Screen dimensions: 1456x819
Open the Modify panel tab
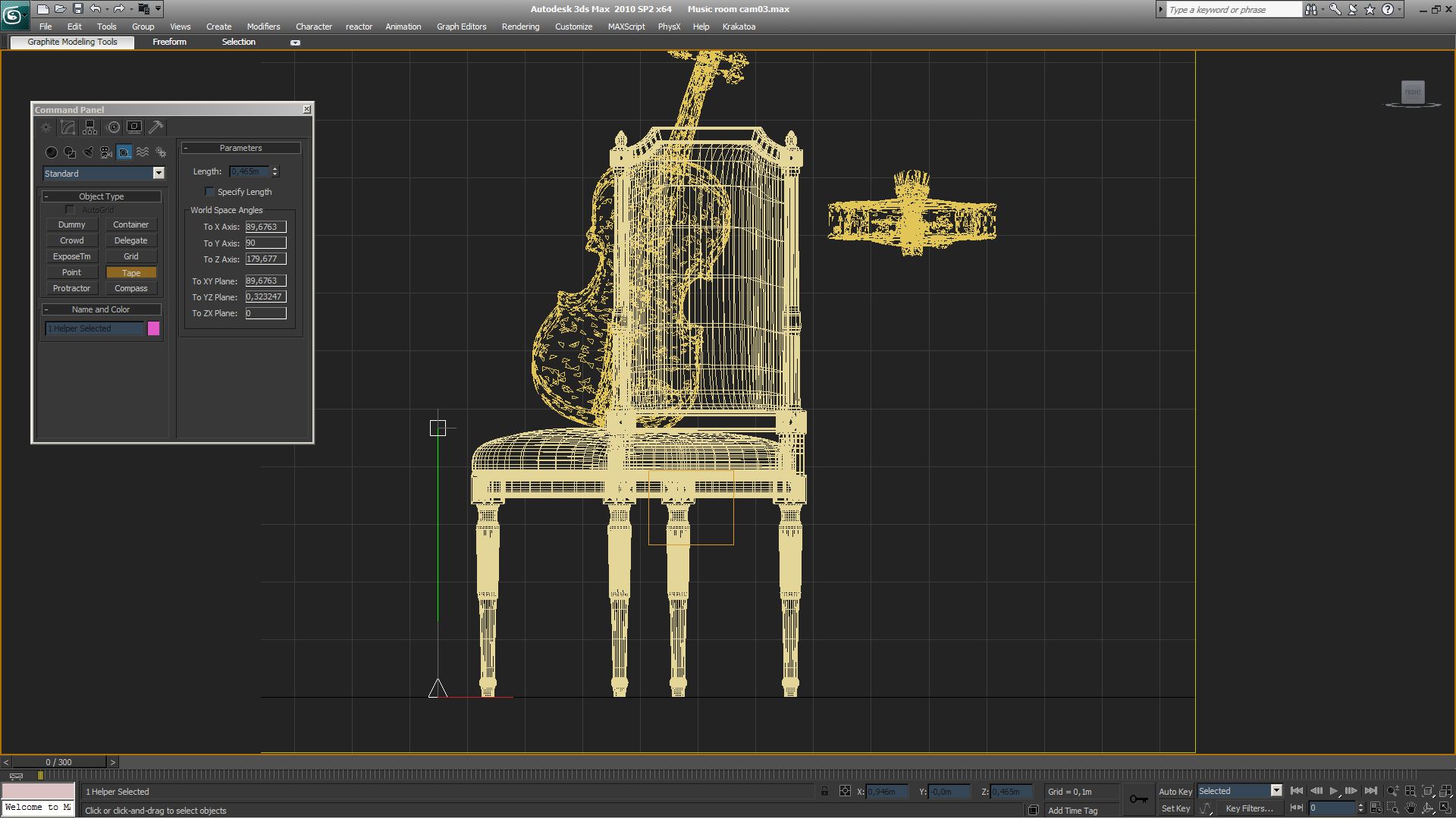68,127
